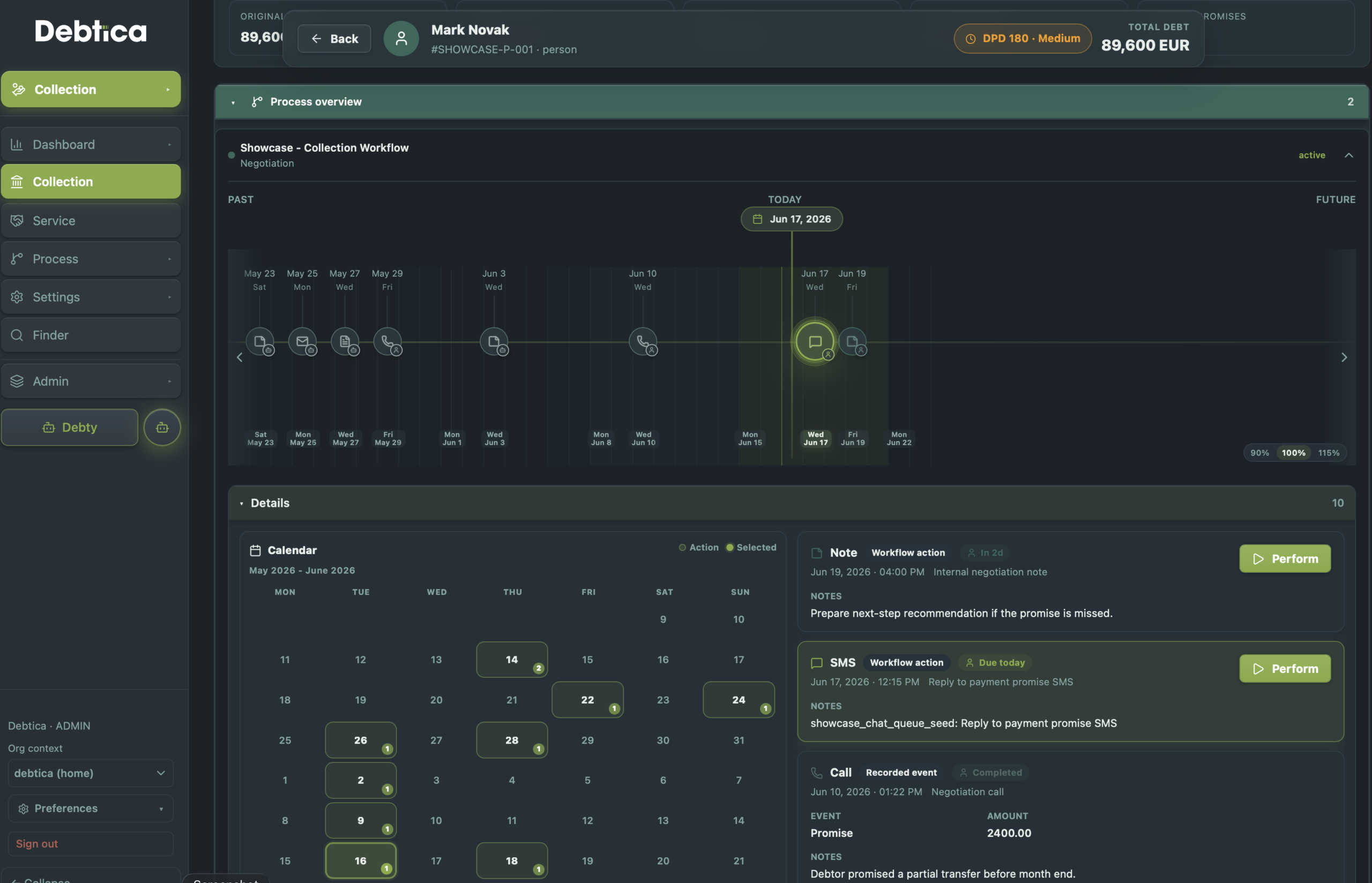Select calendar day 9 in June

(361, 820)
